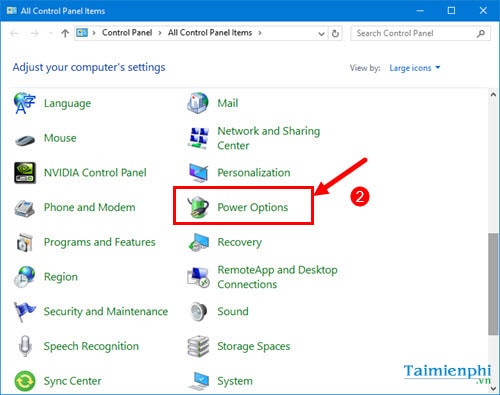Image resolution: width=500 pixels, height=395 pixels.
Task: Open the Language globe icon
Action: (24, 103)
